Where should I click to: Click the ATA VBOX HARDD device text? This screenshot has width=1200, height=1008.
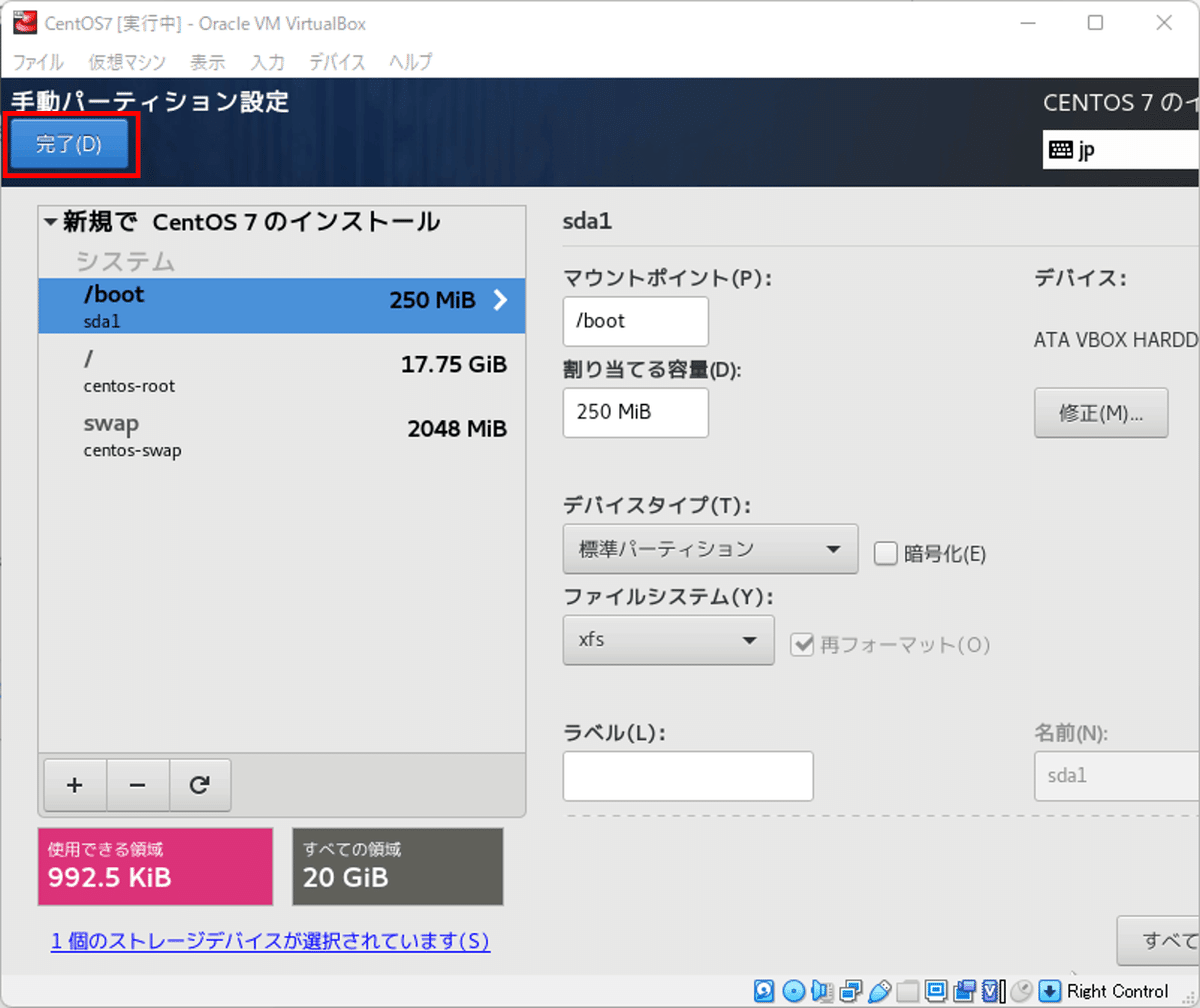click(x=1116, y=340)
